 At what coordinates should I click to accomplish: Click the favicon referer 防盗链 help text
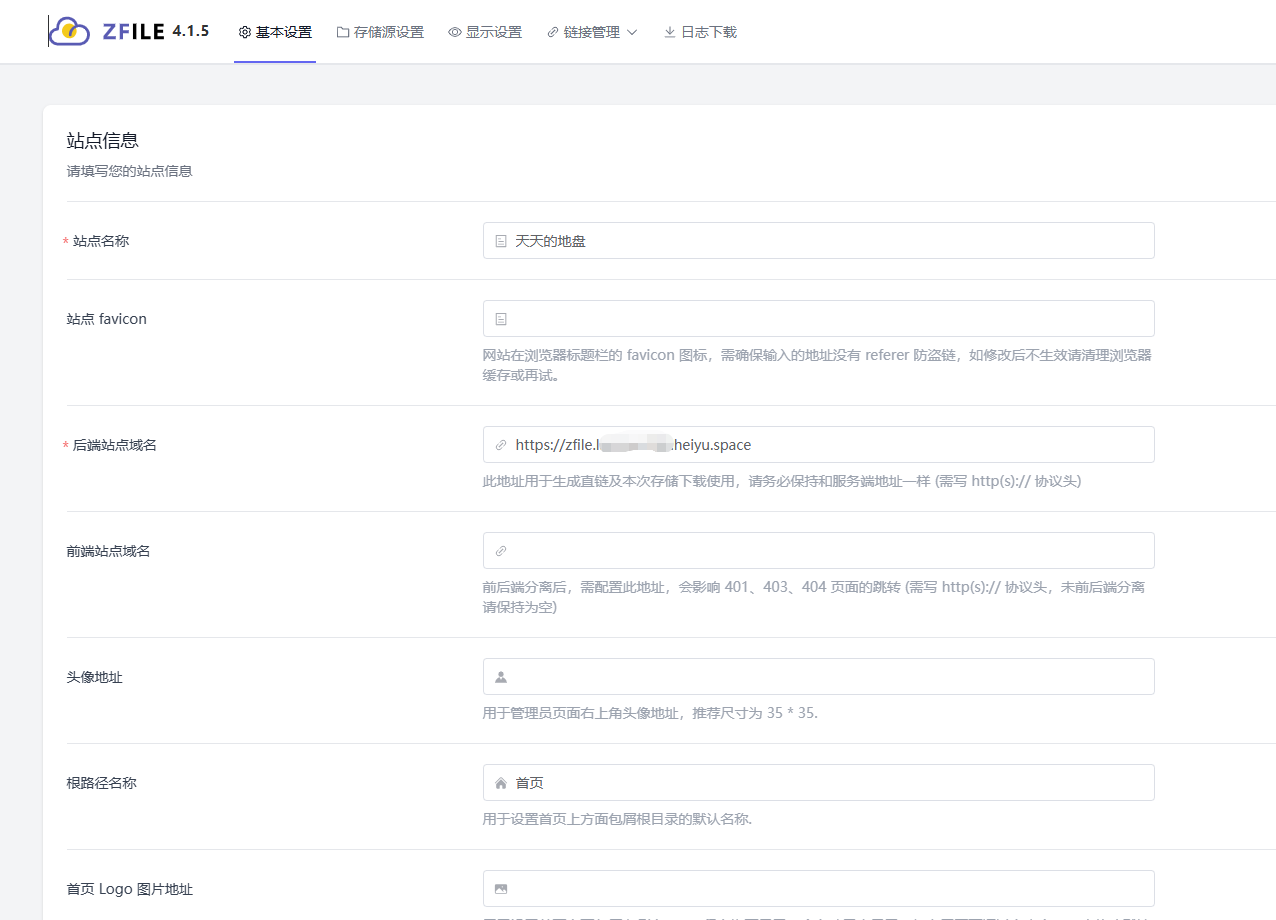tap(817, 365)
